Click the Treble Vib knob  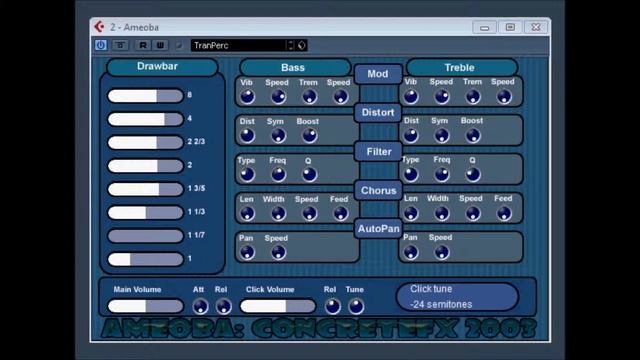[411, 97]
